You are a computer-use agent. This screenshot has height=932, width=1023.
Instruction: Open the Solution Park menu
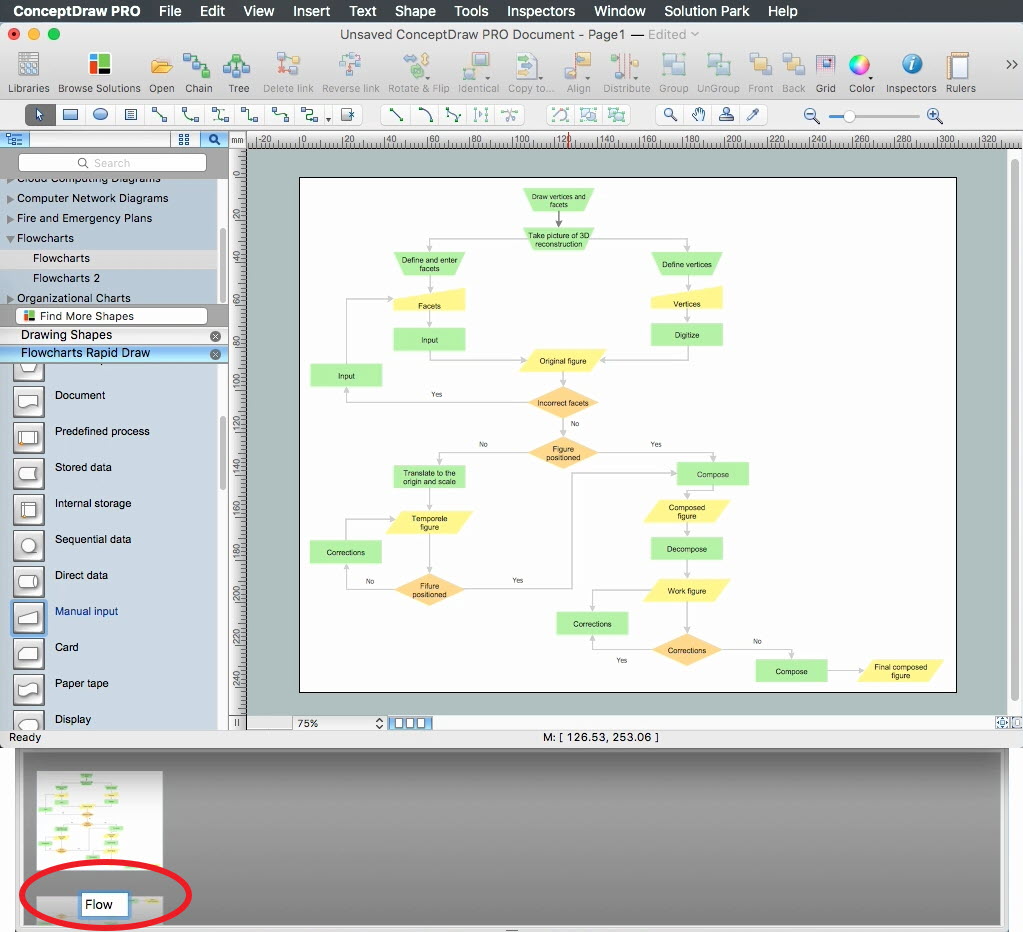click(706, 11)
